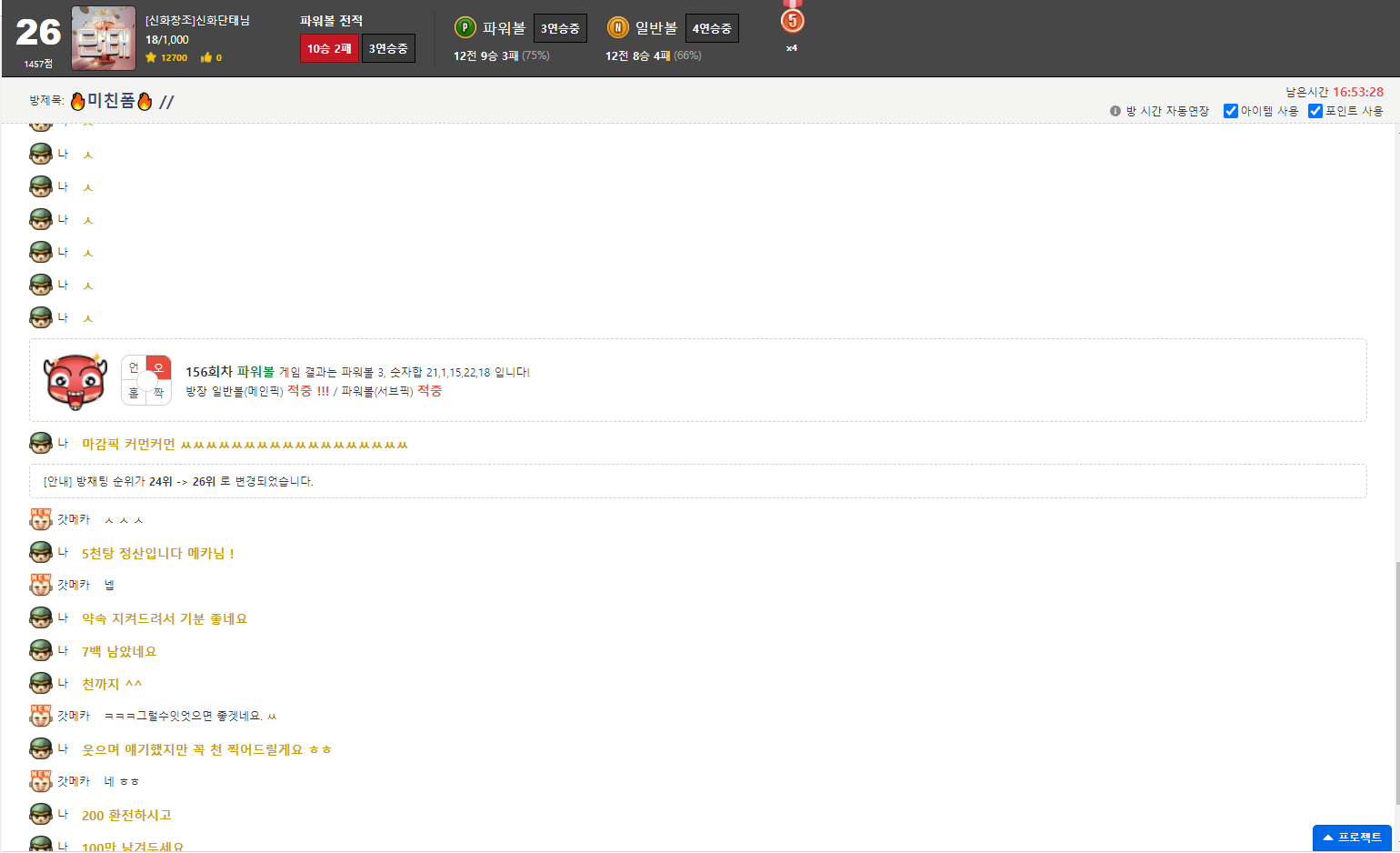The height and width of the screenshot is (853, 1400).
Task: Click info icon next to 방 시간 자동연장
Action: tap(1115, 111)
